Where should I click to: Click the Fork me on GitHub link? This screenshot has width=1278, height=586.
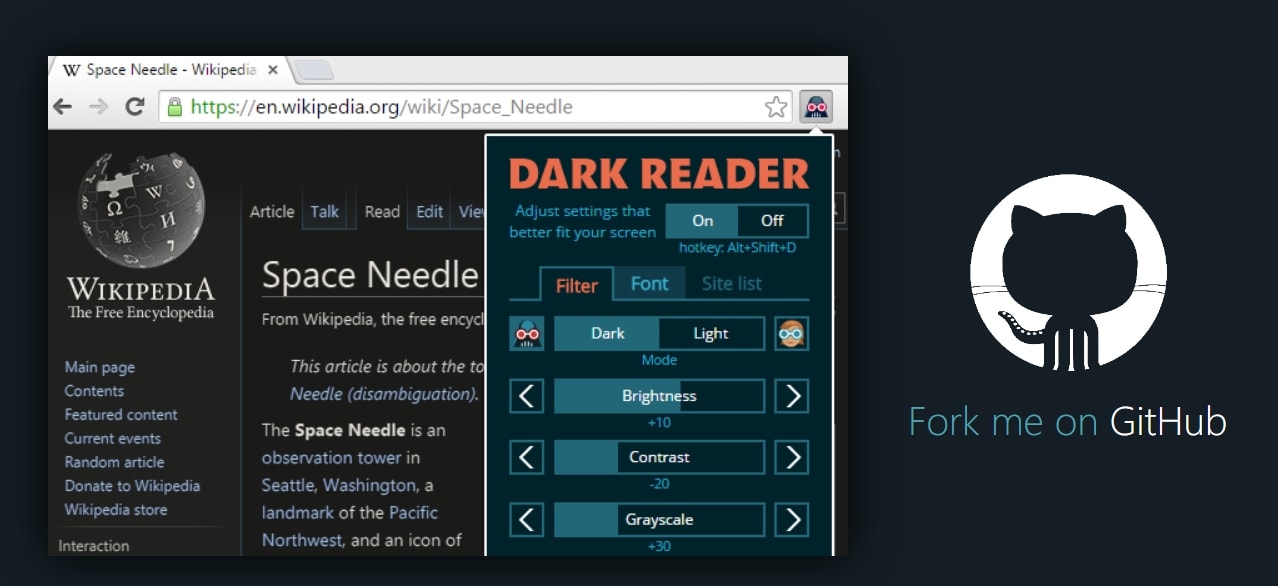point(1067,422)
